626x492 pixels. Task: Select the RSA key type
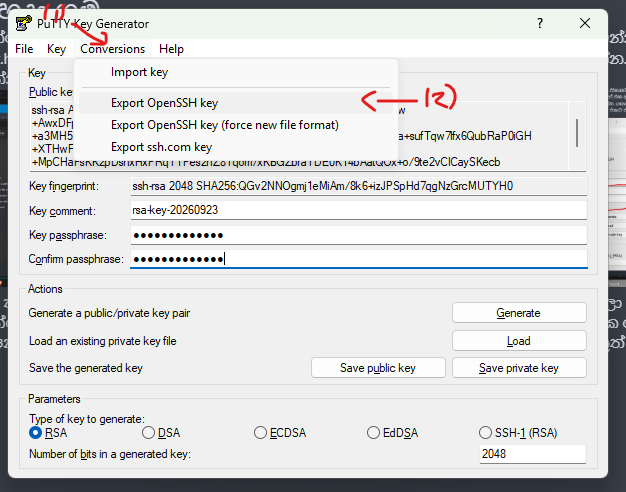48,433
